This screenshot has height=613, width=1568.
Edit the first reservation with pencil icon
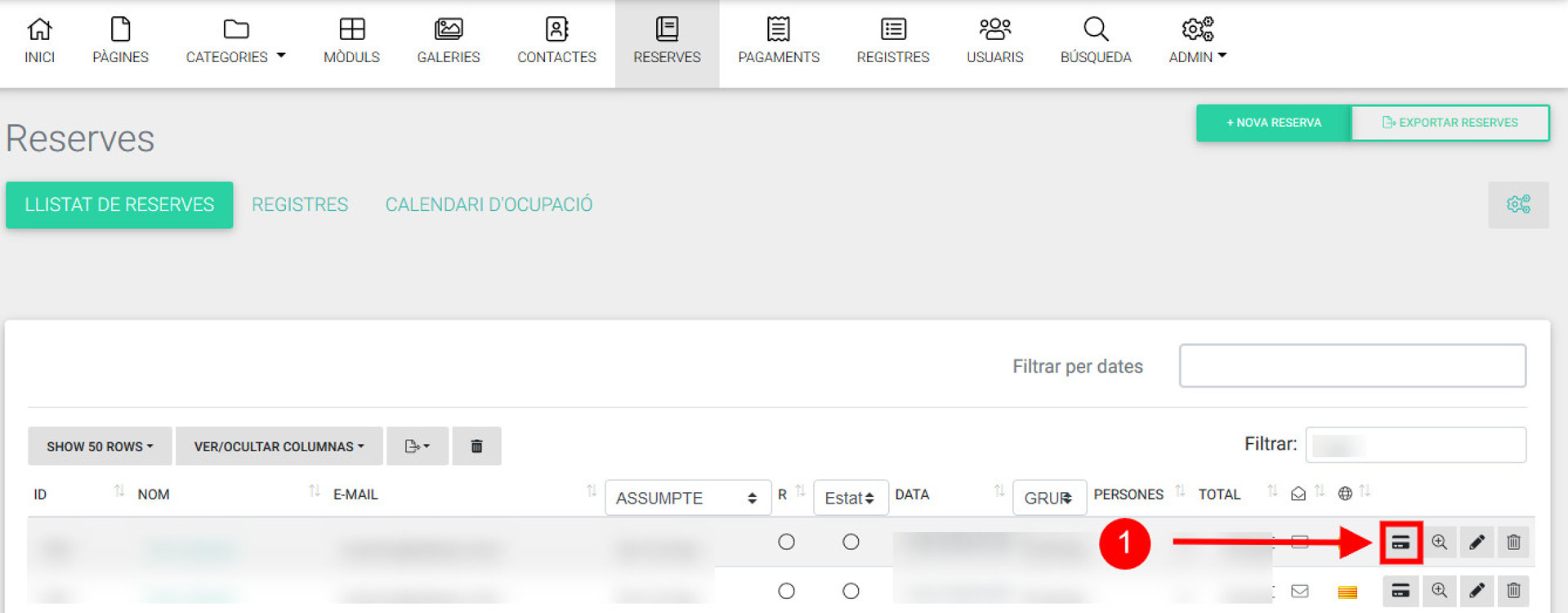1476,542
